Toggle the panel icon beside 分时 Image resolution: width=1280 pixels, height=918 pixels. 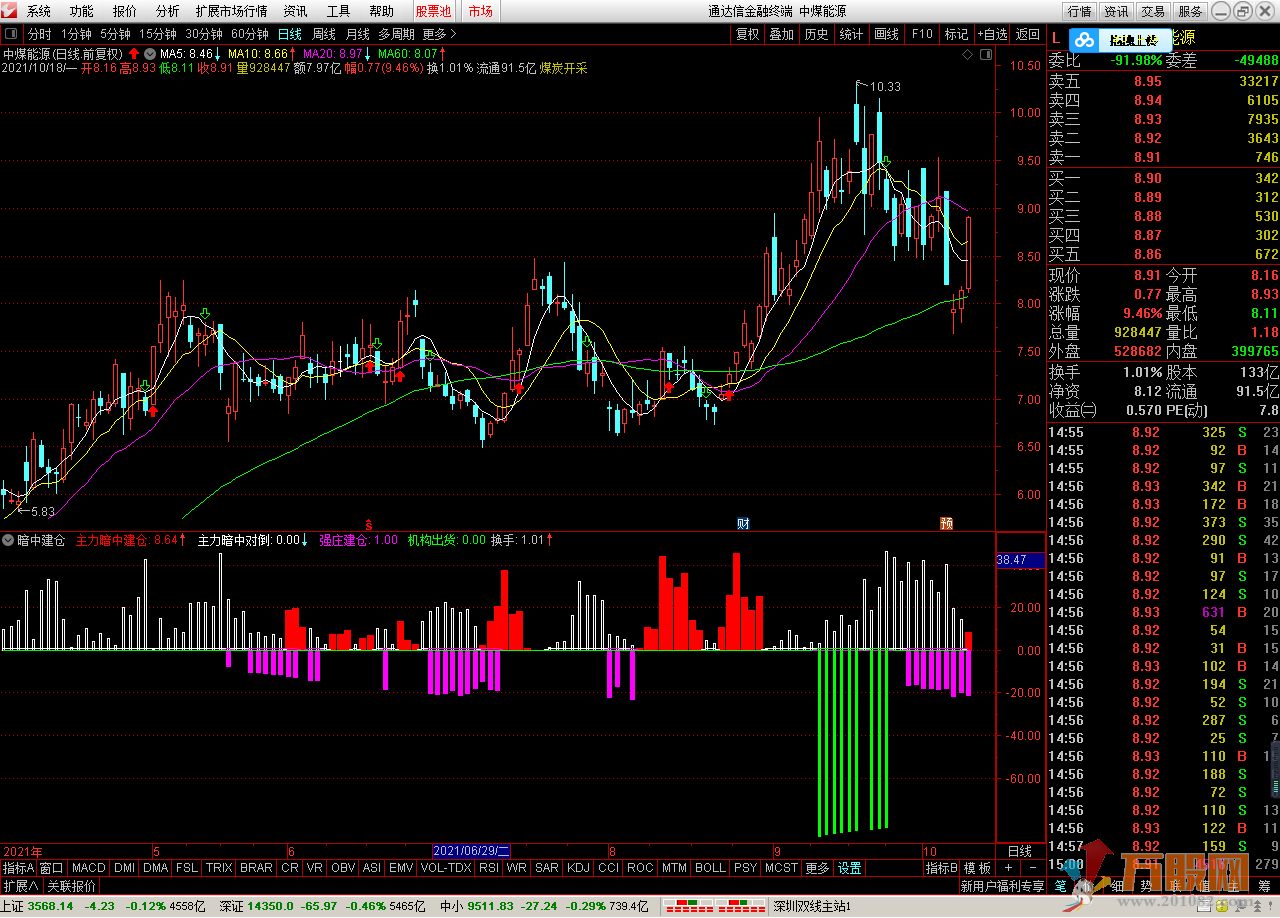(12, 34)
